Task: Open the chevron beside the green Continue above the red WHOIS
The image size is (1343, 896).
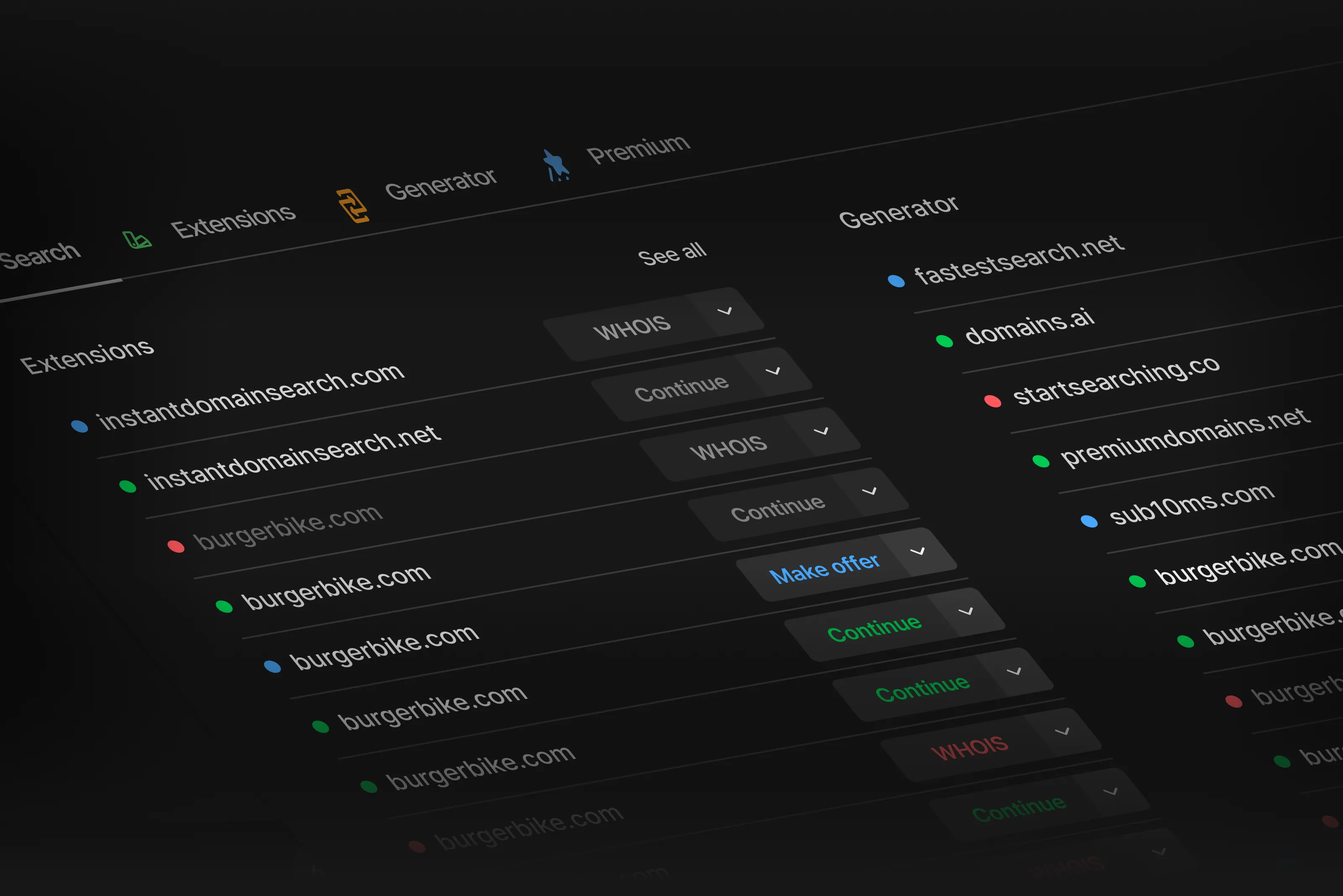Action: (1014, 671)
